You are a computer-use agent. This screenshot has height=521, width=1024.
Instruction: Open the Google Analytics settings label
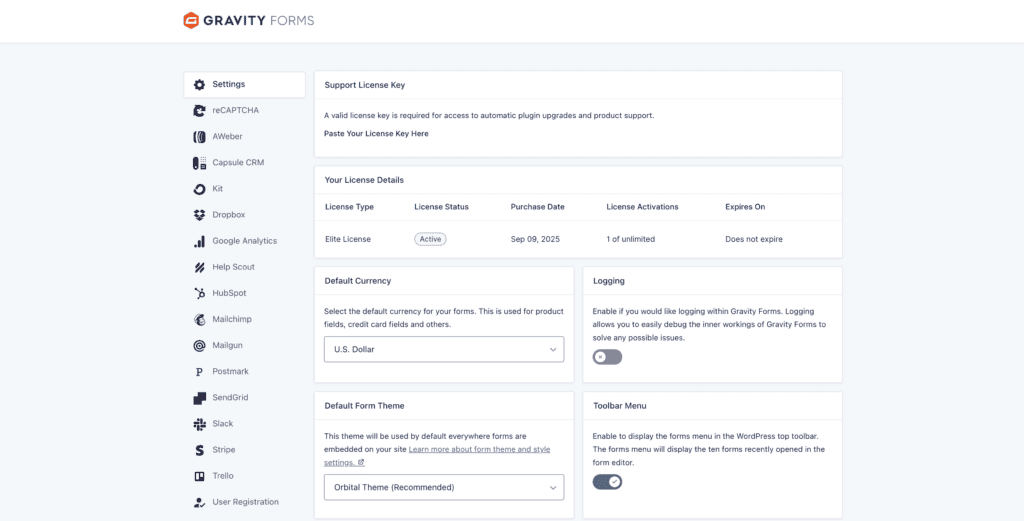[x=244, y=241]
